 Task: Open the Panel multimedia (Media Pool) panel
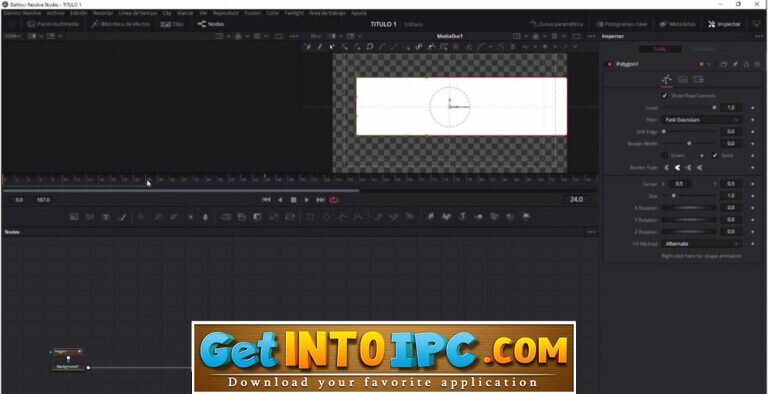[53, 24]
